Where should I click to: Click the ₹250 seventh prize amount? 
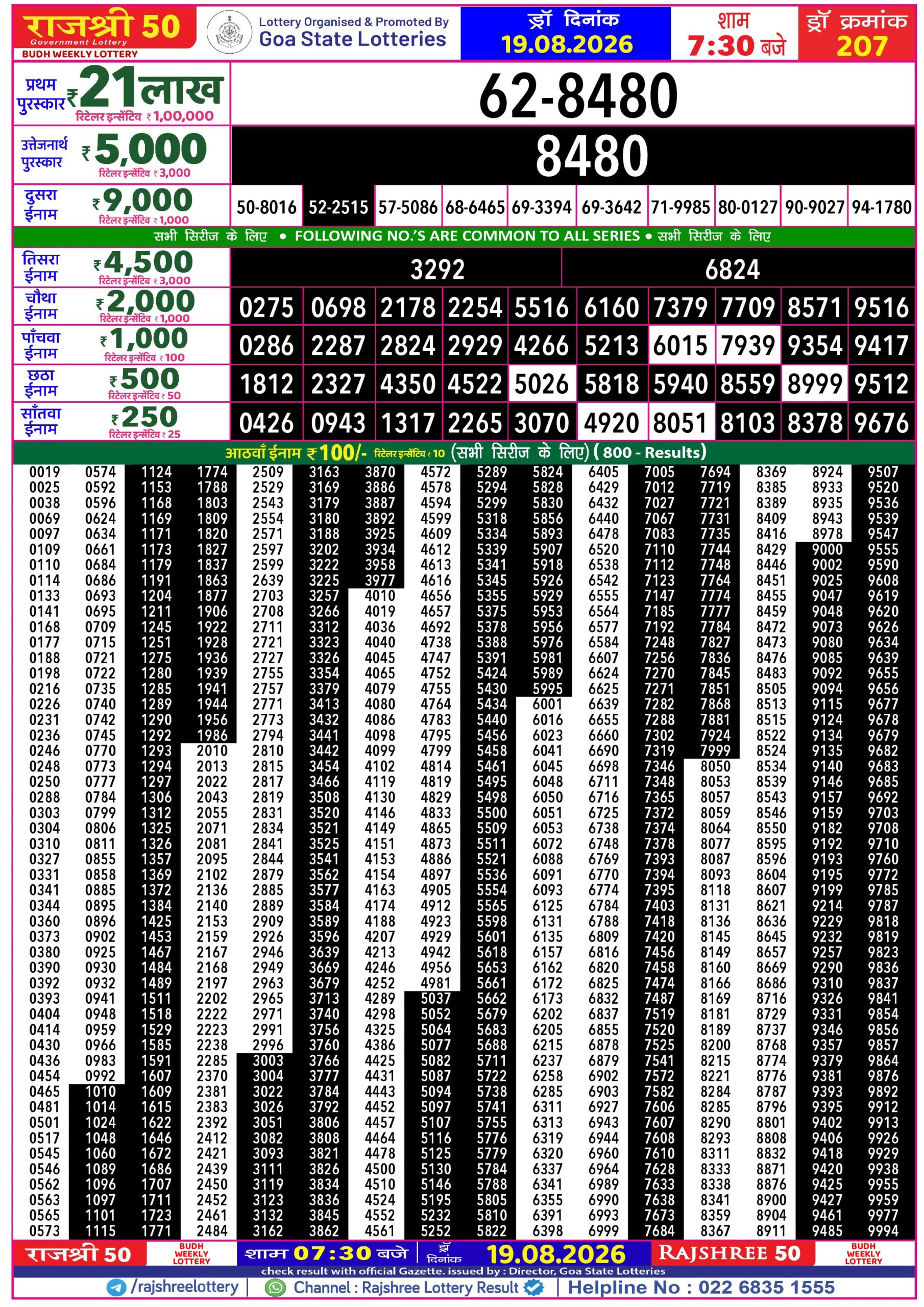[x=144, y=417]
